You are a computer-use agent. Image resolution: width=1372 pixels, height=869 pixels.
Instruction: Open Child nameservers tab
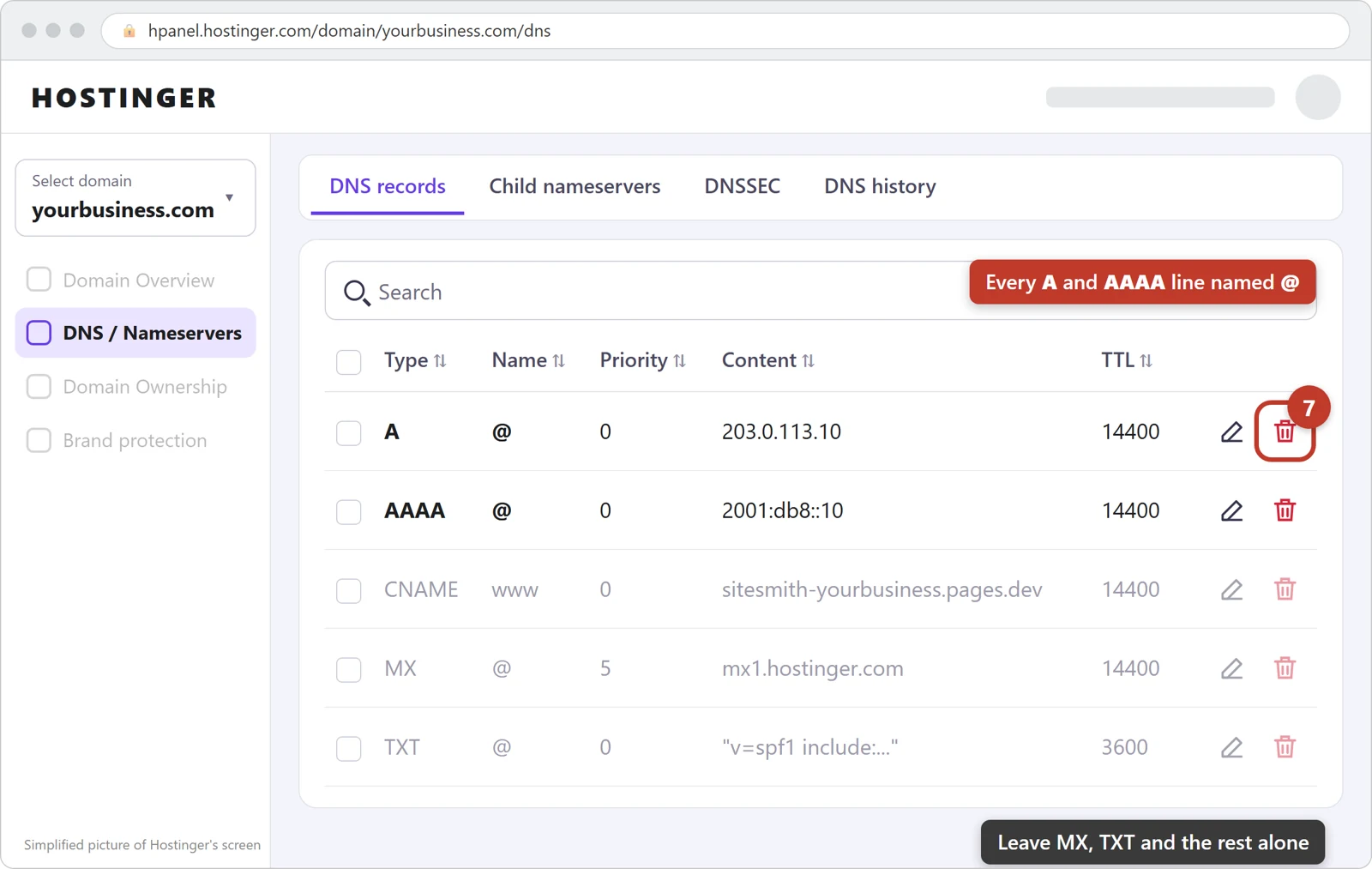[x=575, y=186]
